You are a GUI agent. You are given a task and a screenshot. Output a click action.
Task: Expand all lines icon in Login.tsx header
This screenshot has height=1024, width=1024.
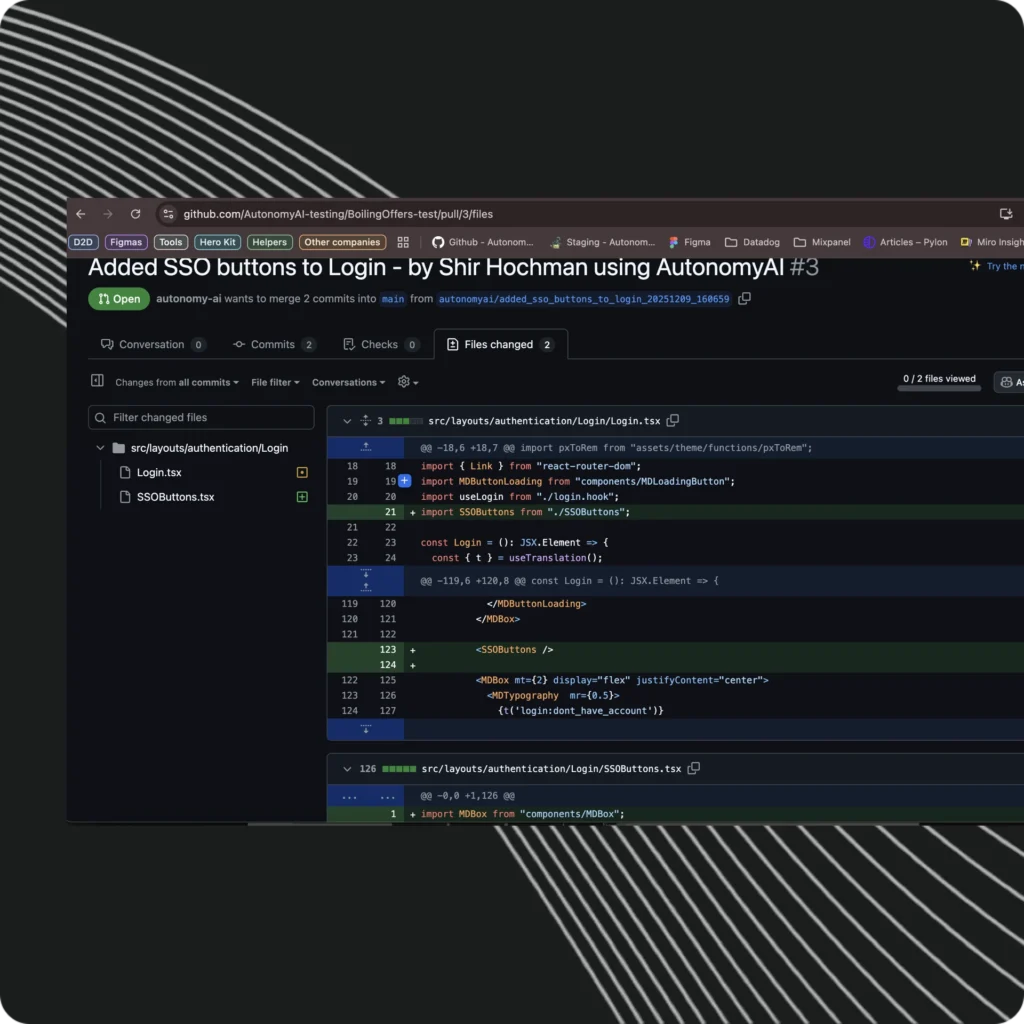[366, 421]
